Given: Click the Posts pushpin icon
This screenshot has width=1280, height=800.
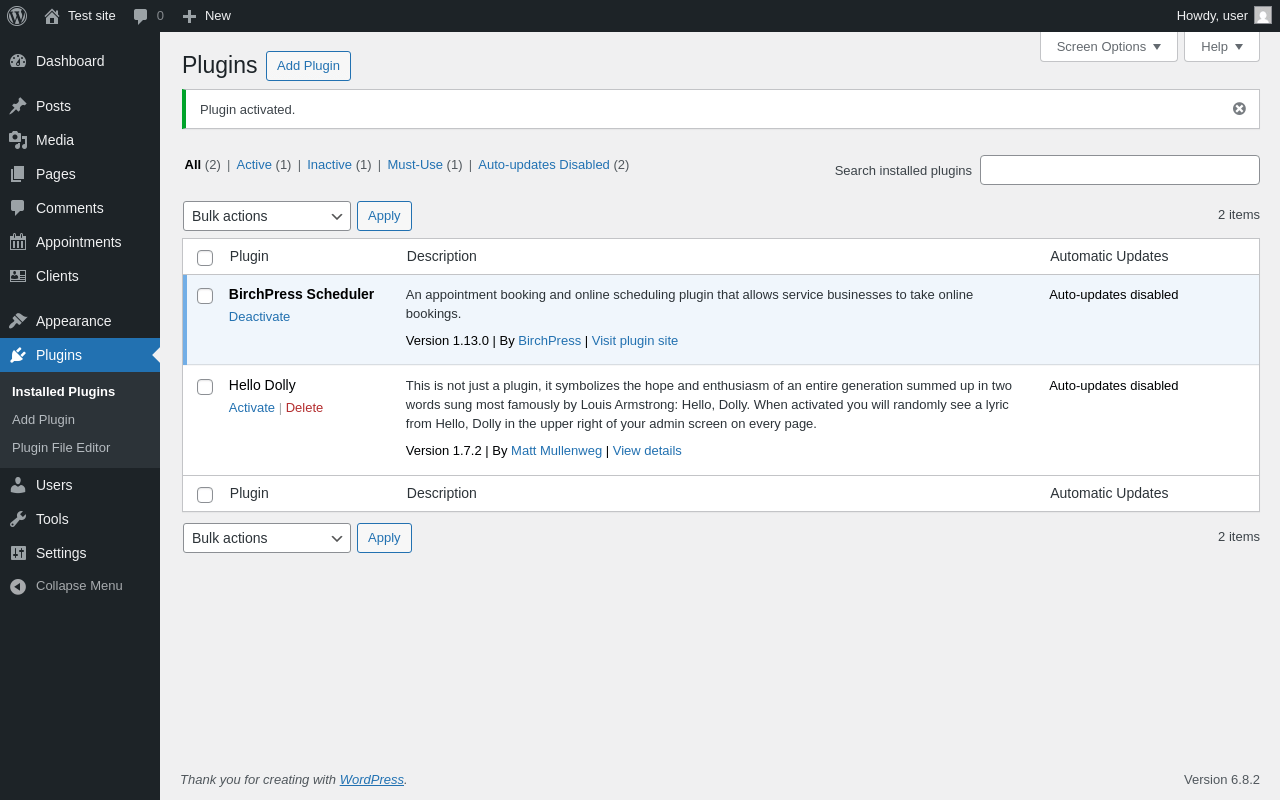Looking at the screenshot, I should [18, 106].
